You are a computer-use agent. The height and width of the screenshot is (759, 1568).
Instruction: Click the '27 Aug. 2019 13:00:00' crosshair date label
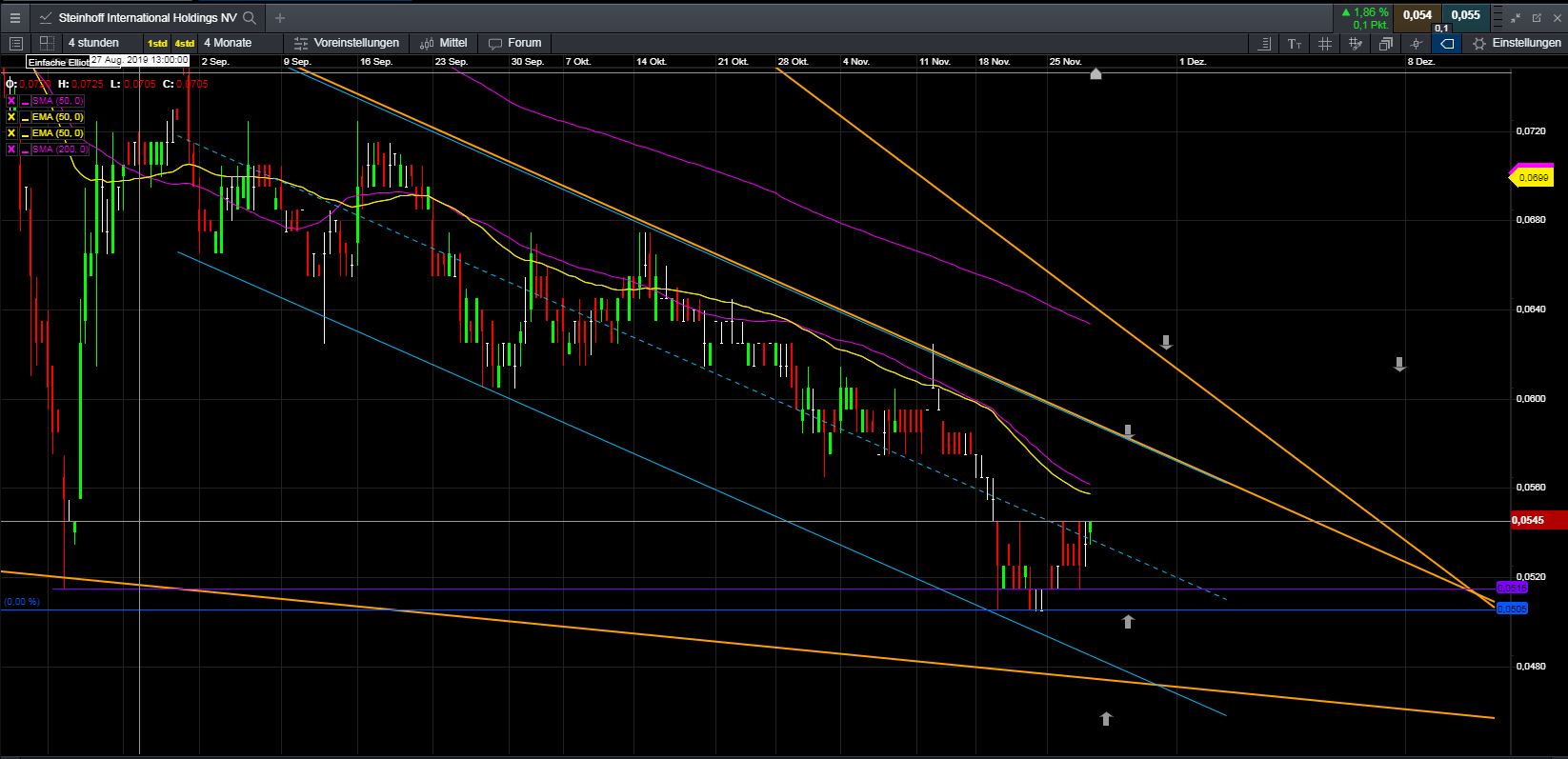(x=140, y=62)
